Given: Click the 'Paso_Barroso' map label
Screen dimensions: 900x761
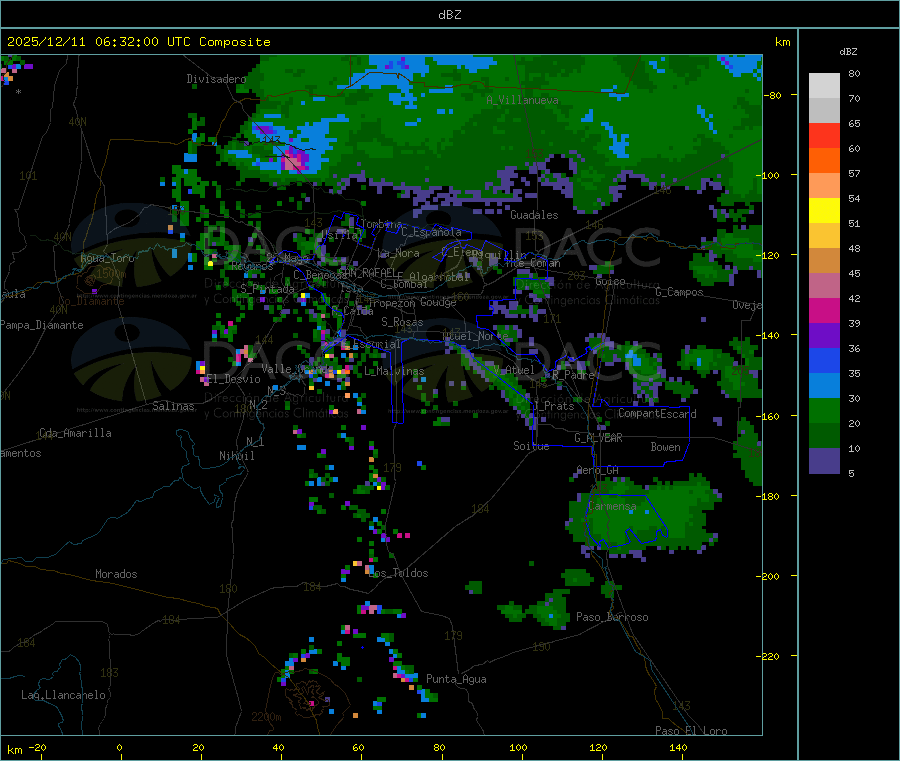Looking at the screenshot, I should (612, 618).
